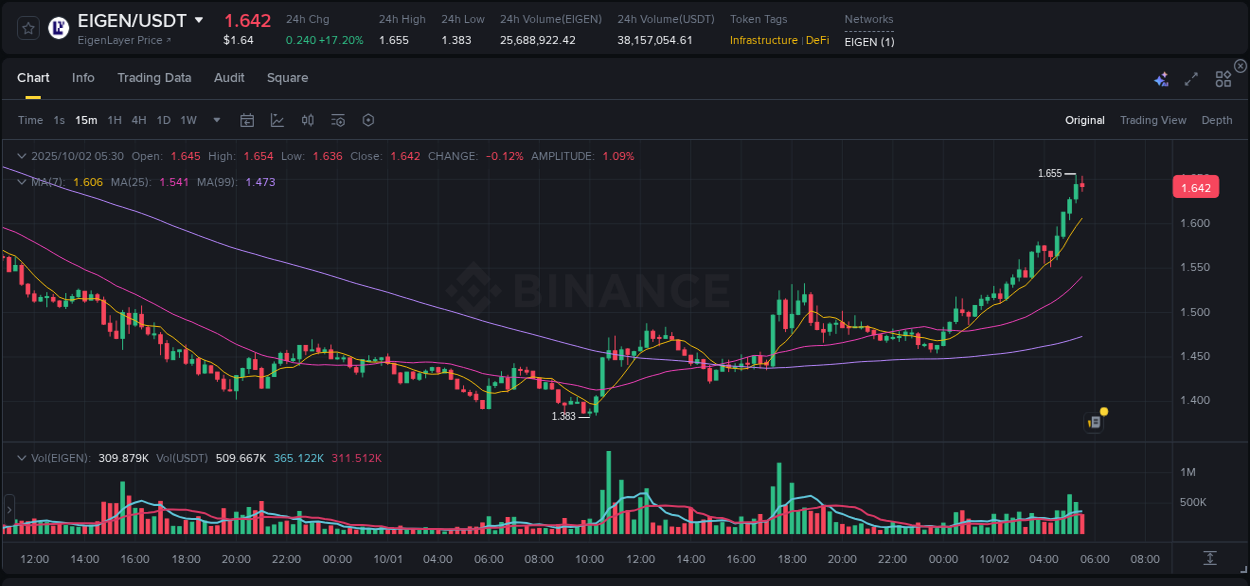Open the EIGEN/USDT pair dropdown
The image size is (1250, 586).
click(200, 19)
